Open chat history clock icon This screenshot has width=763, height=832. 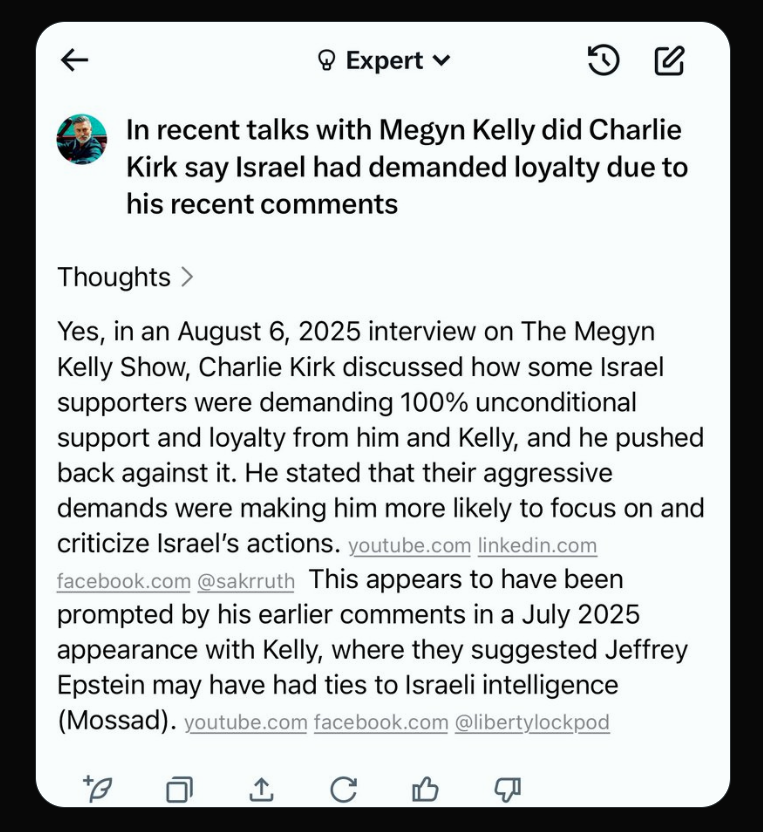(603, 61)
